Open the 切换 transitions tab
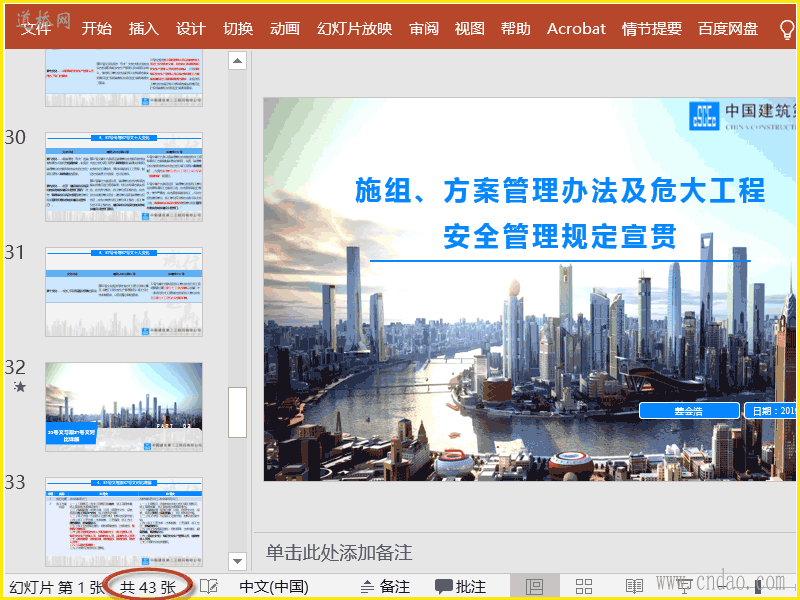The image size is (800, 600). coord(238,29)
